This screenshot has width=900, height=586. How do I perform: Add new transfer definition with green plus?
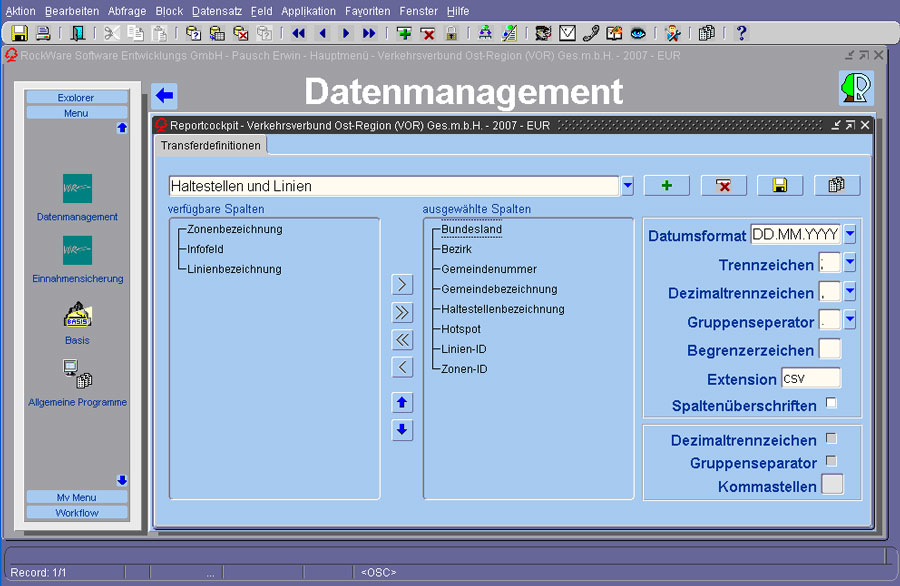coord(666,185)
